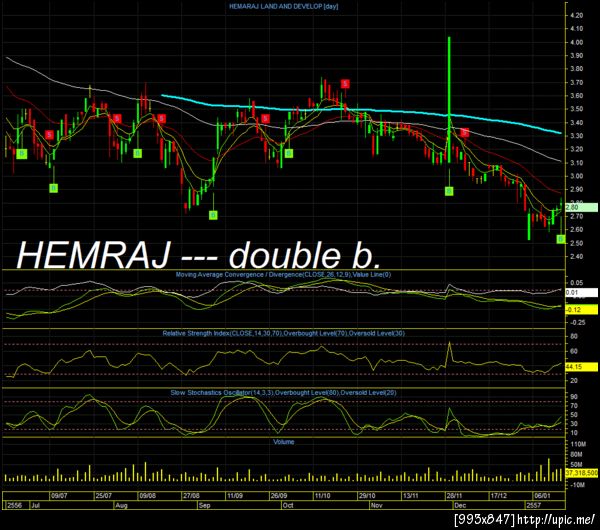Click the 110M volume axis label
Image resolution: width=600 pixels, height=530 pixels.
578,444
